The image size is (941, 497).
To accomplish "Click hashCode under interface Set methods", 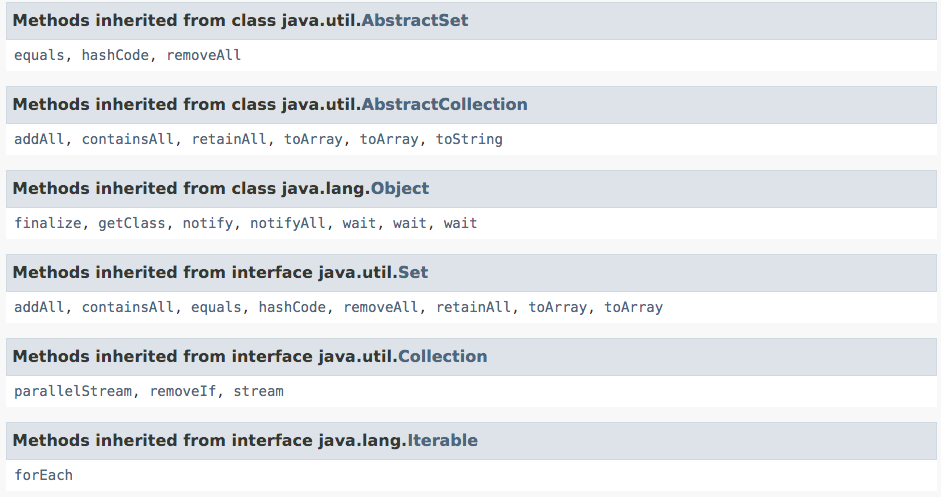I will pyautogui.click(x=292, y=307).
